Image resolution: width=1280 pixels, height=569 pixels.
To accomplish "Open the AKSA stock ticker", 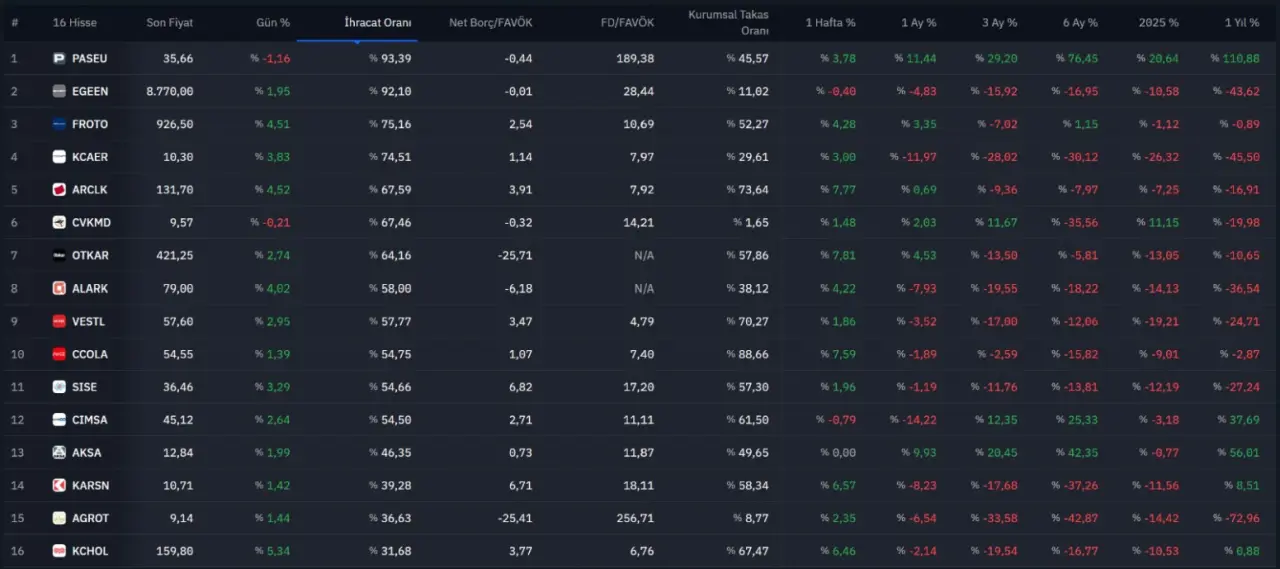I will [87, 453].
